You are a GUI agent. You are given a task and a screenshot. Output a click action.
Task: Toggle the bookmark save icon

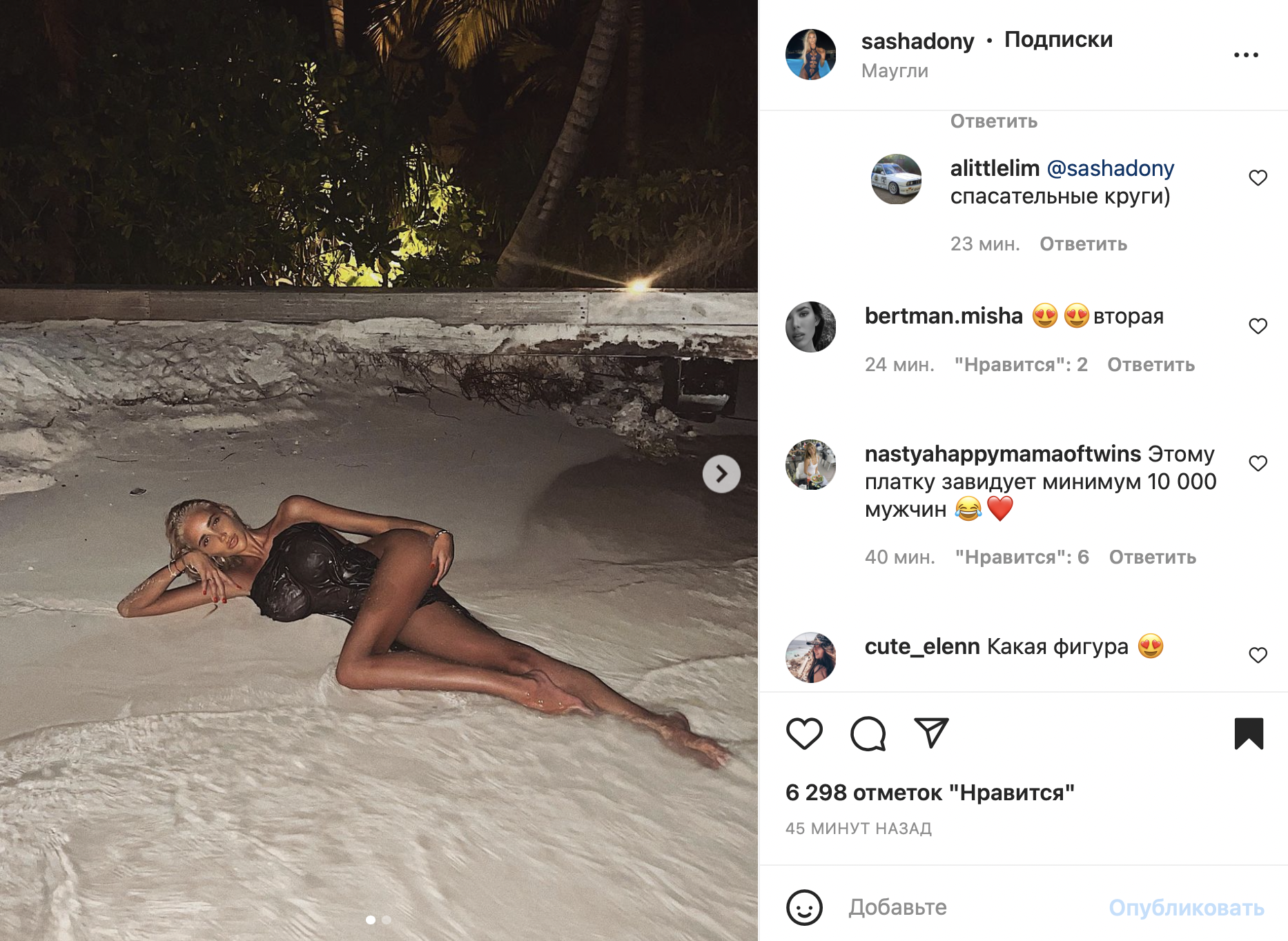(1249, 733)
